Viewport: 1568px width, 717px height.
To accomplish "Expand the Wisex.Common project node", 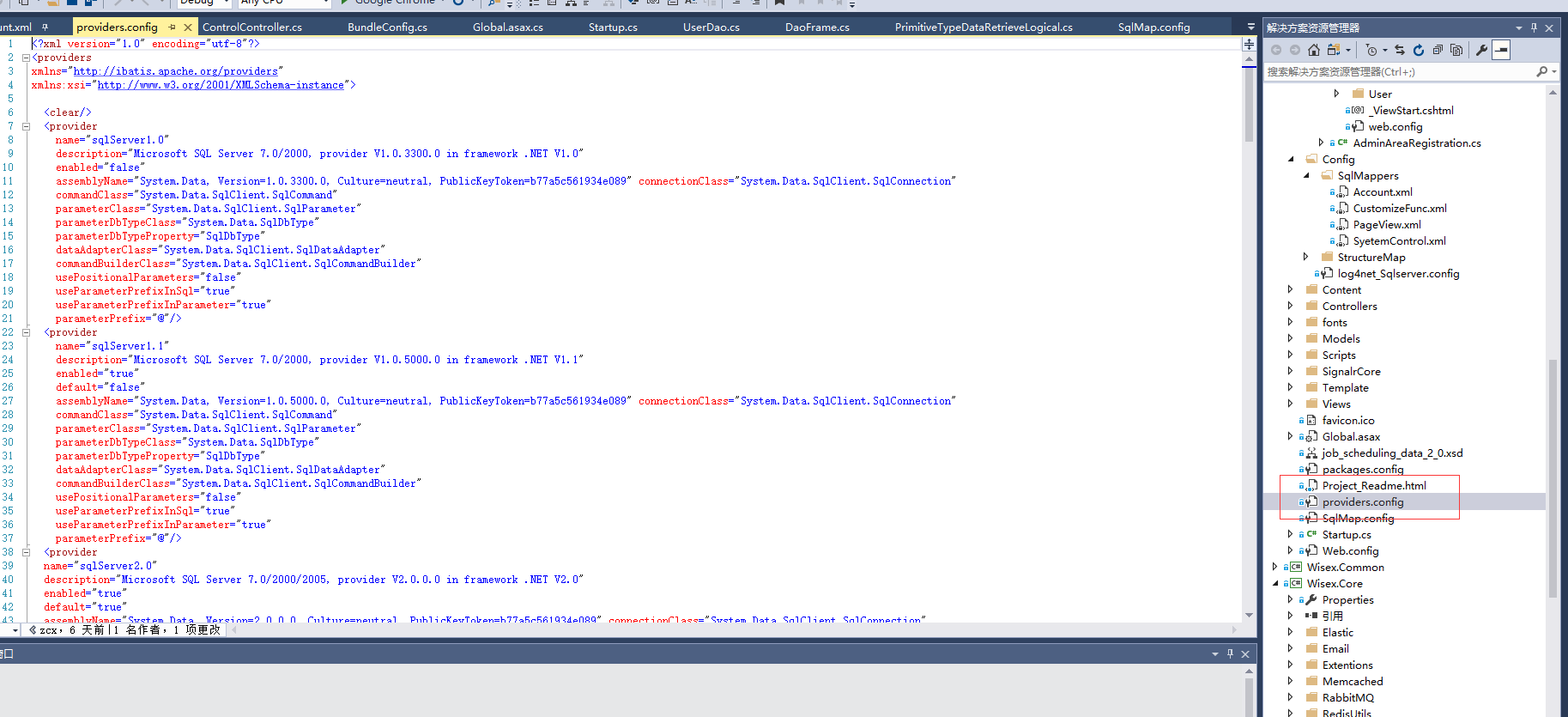I will (x=1274, y=567).
